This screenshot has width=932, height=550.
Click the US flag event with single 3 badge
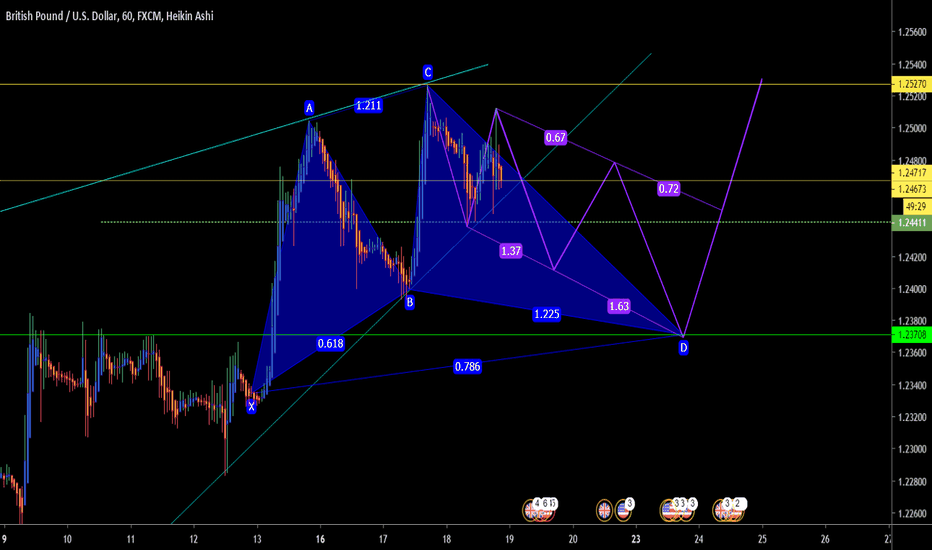coord(623,510)
